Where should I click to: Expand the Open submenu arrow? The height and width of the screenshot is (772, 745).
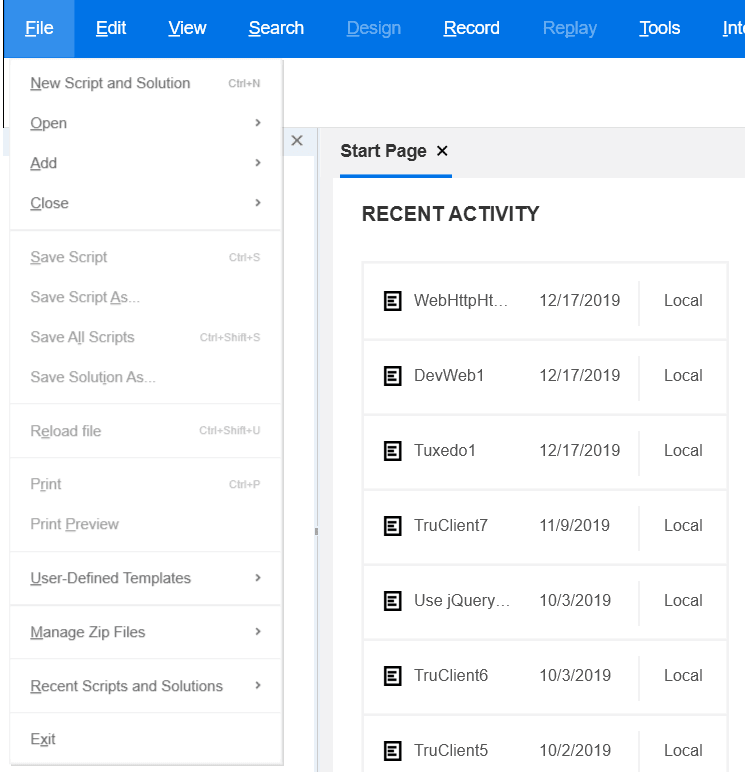tap(258, 123)
